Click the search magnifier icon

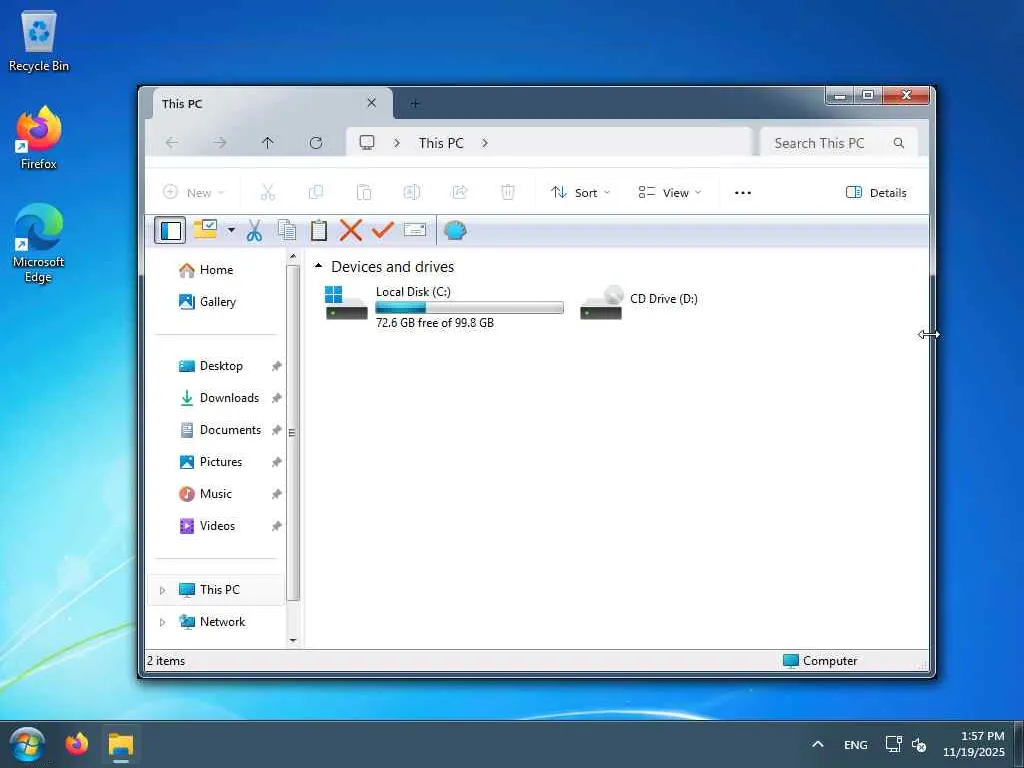click(x=899, y=143)
